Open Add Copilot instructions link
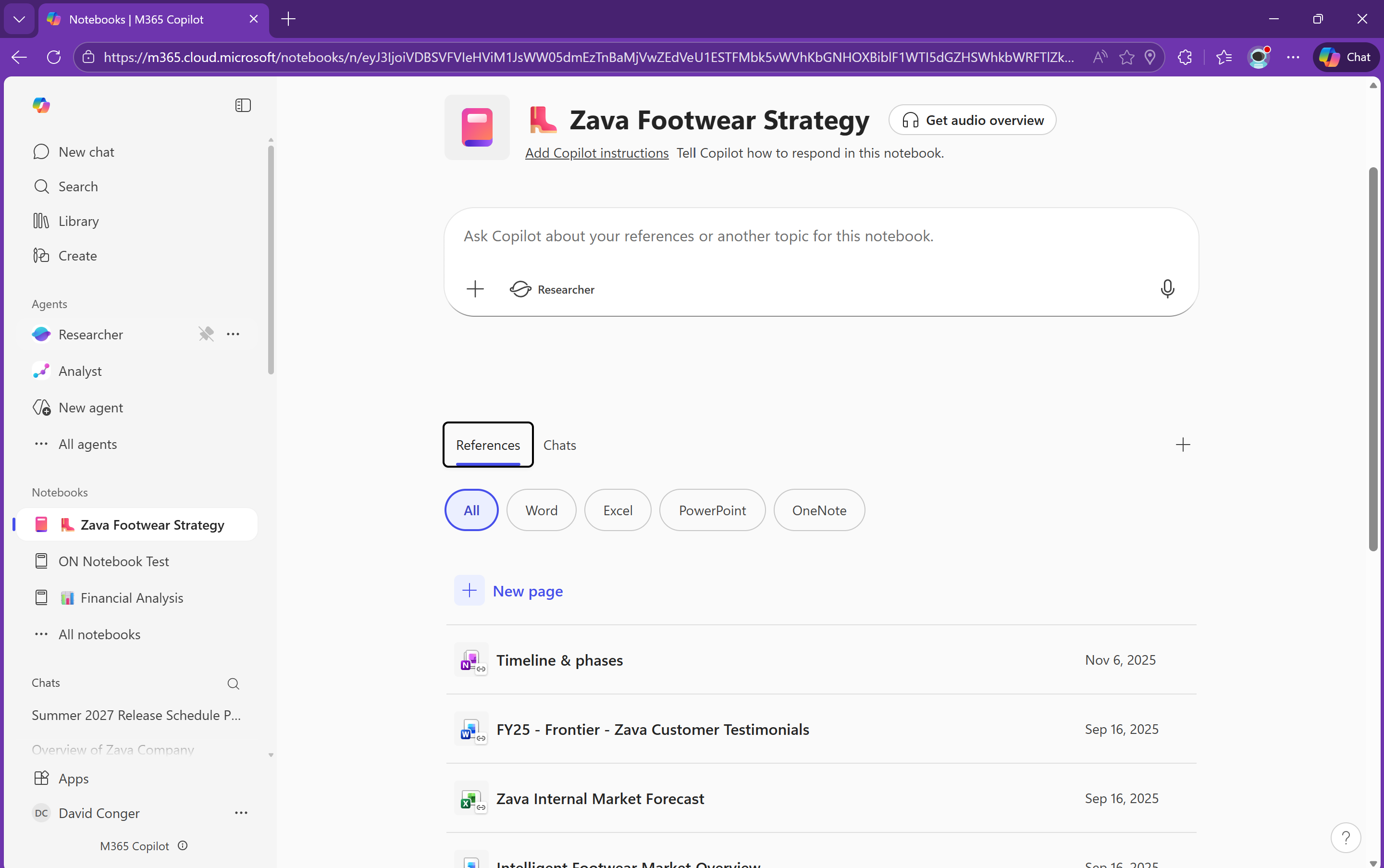1384x868 pixels. [x=597, y=153]
